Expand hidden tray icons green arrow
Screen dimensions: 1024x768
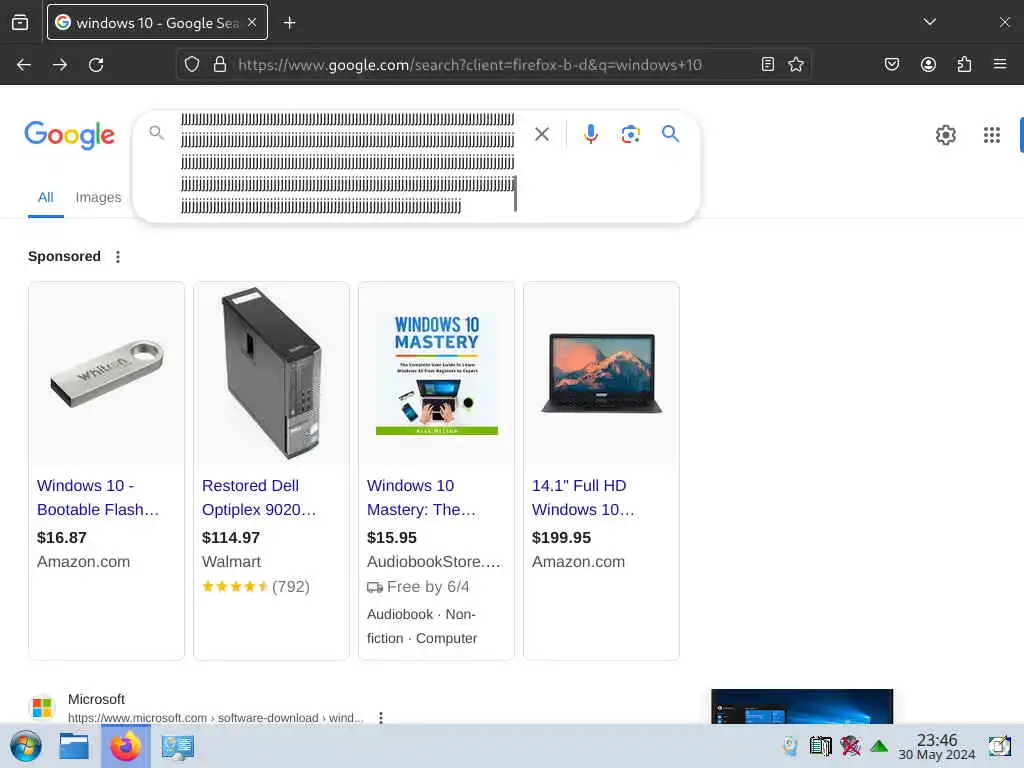click(879, 746)
